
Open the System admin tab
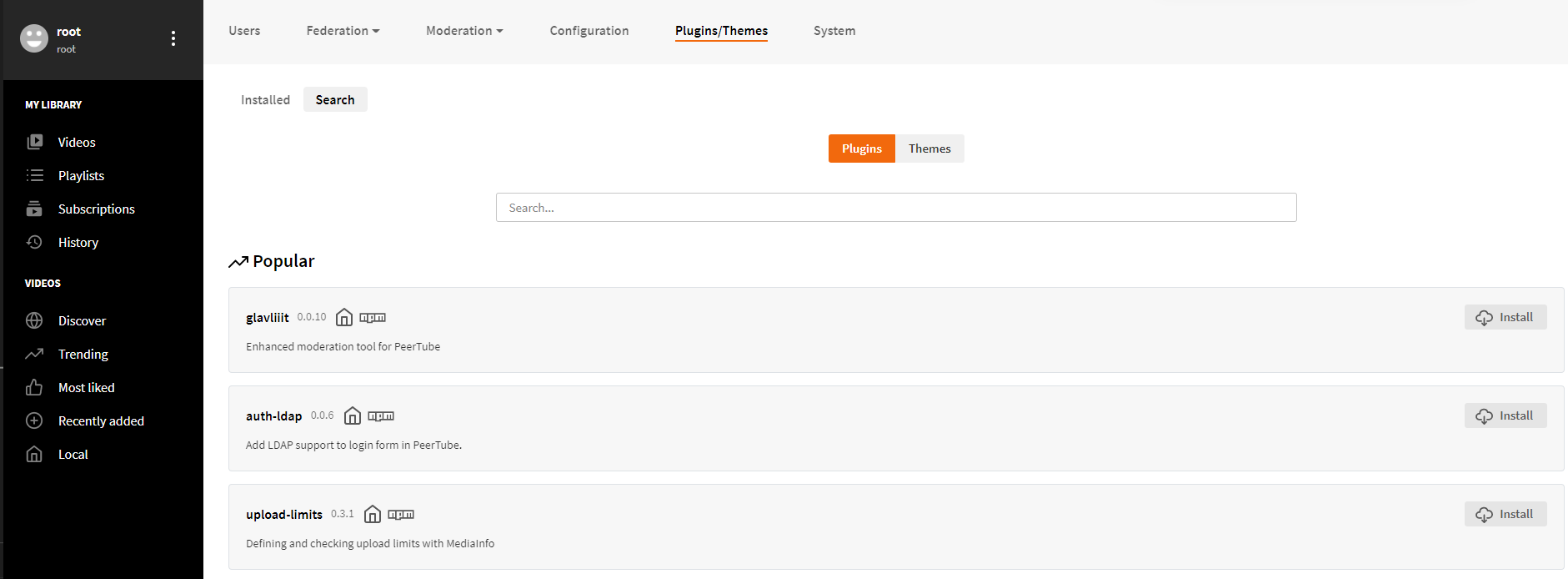click(x=834, y=31)
